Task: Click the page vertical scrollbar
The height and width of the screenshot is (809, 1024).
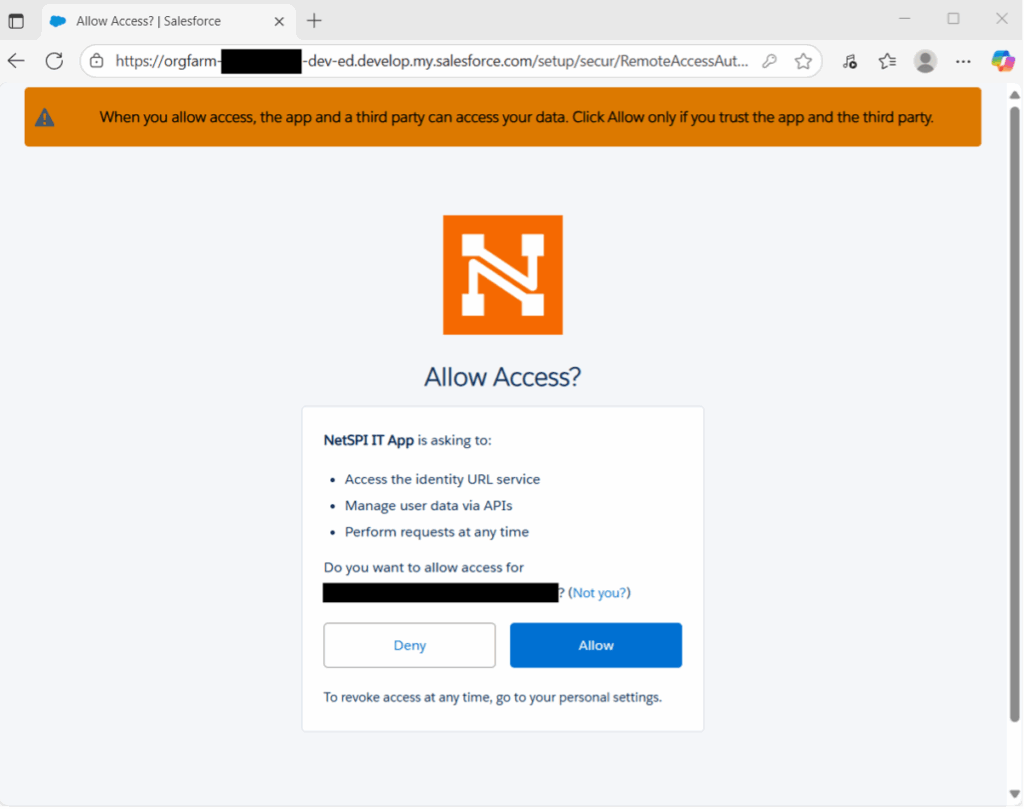Action: [1015, 400]
